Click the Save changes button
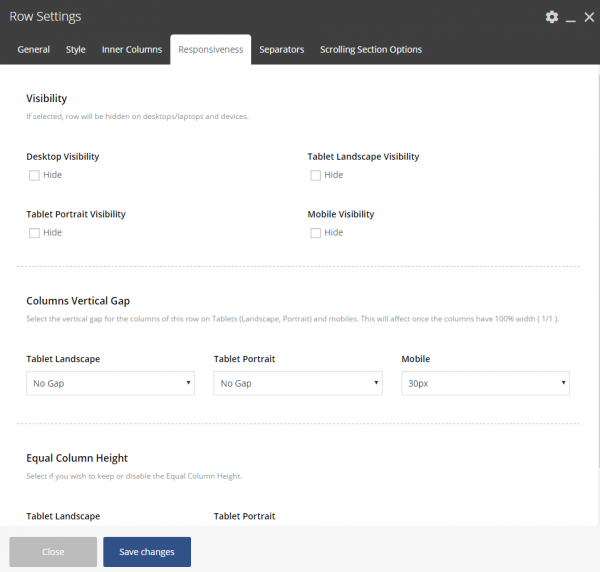Screen dimensions: 600x572 click(147, 552)
